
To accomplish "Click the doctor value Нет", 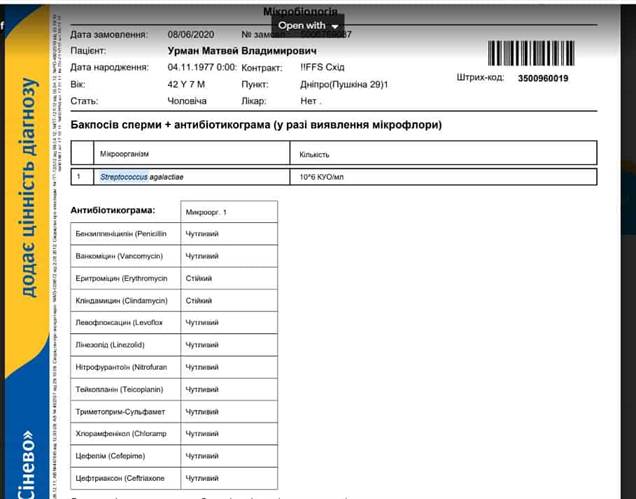I will pos(308,101).
